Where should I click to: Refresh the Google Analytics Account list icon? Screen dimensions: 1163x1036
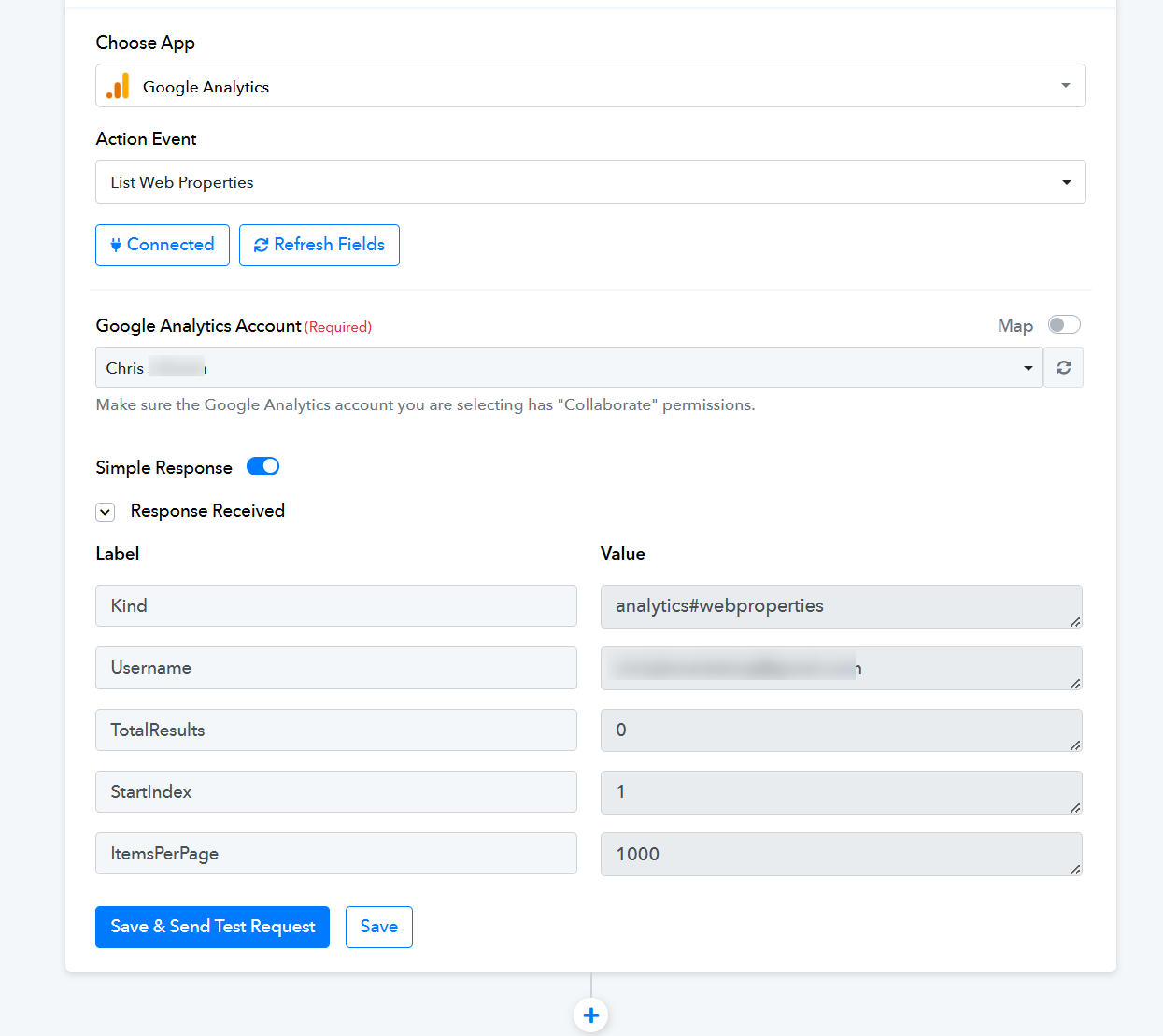coord(1063,367)
